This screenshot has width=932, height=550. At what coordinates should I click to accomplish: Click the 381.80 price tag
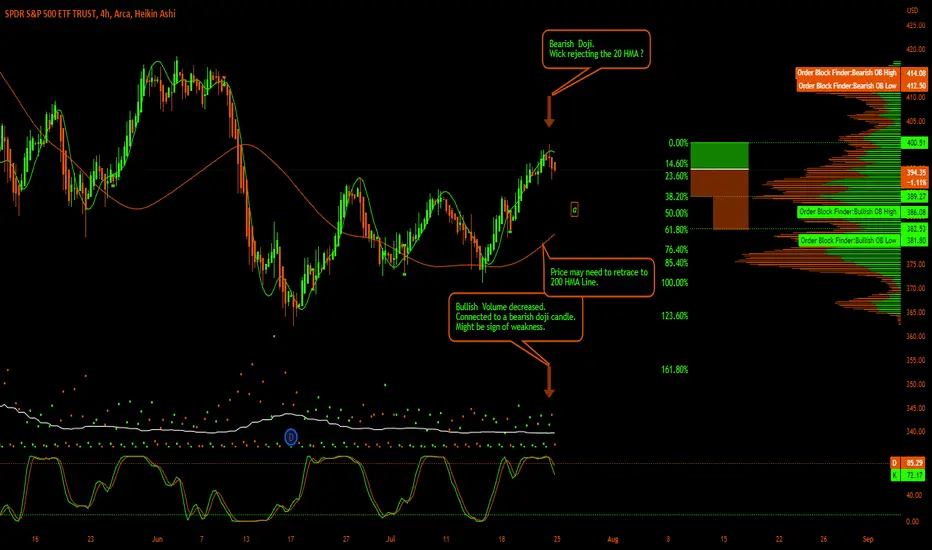click(915, 241)
